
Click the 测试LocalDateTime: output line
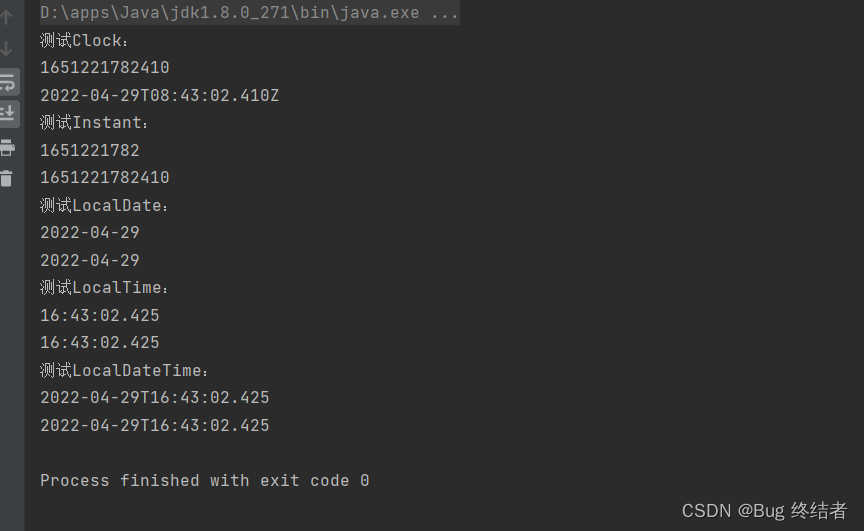point(125,371)
